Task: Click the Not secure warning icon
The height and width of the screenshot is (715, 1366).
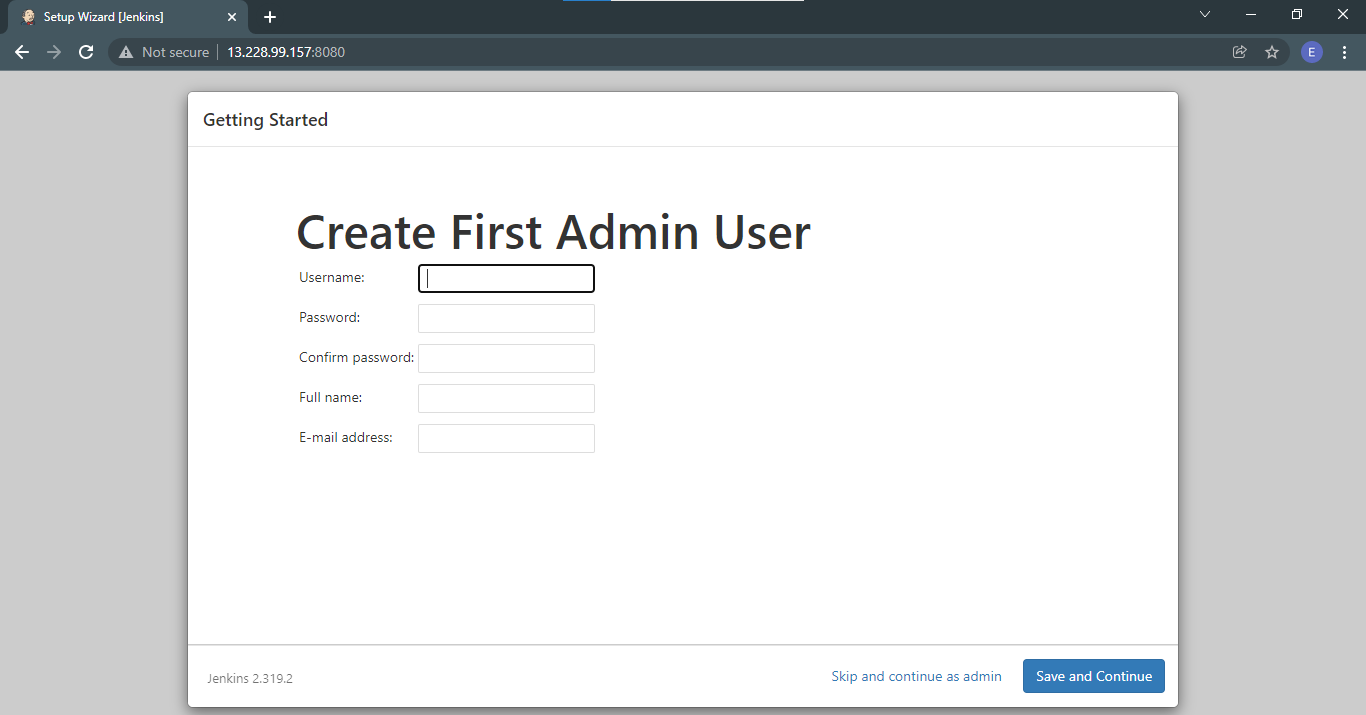Action: pyautogui.click(x=126, y=52)
